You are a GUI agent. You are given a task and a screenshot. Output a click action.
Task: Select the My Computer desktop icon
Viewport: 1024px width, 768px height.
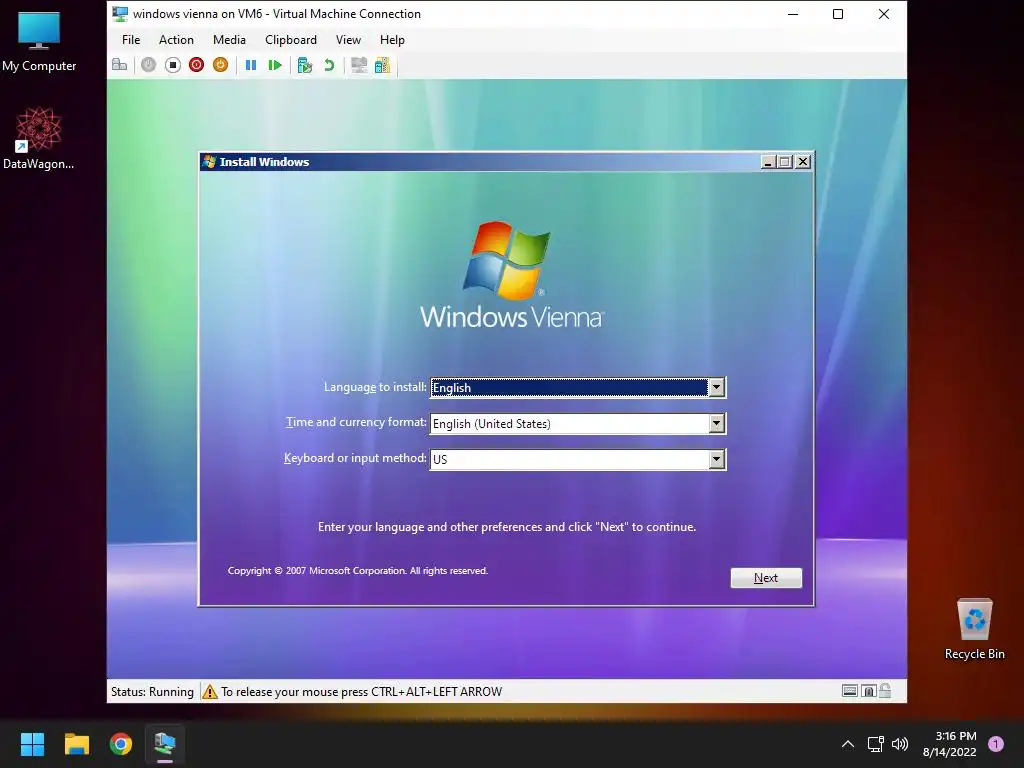[x=39, y=41]
